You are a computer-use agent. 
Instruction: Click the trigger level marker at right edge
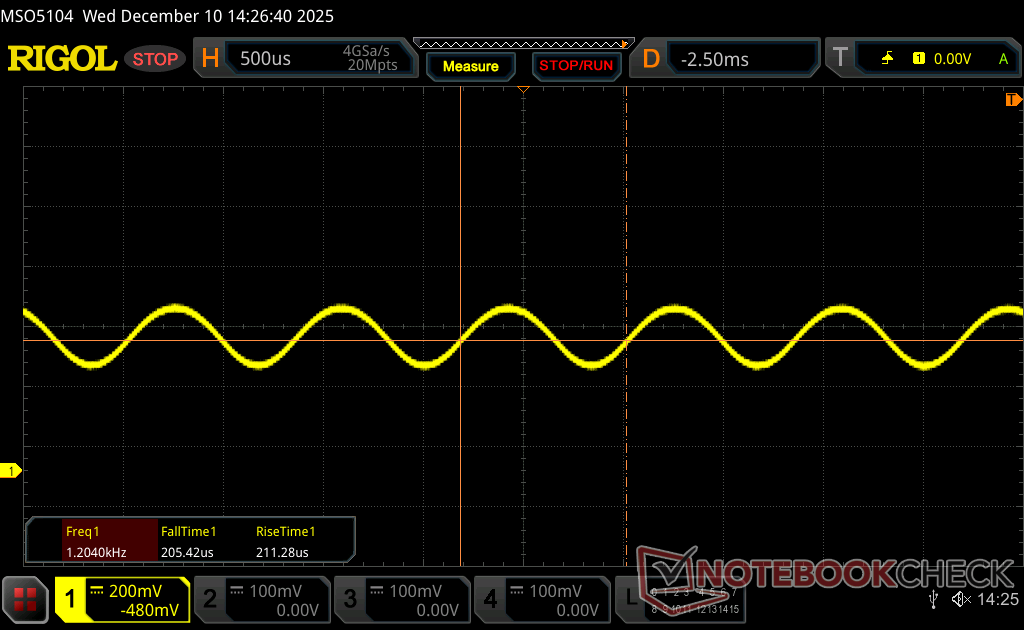coord(1013,100)
